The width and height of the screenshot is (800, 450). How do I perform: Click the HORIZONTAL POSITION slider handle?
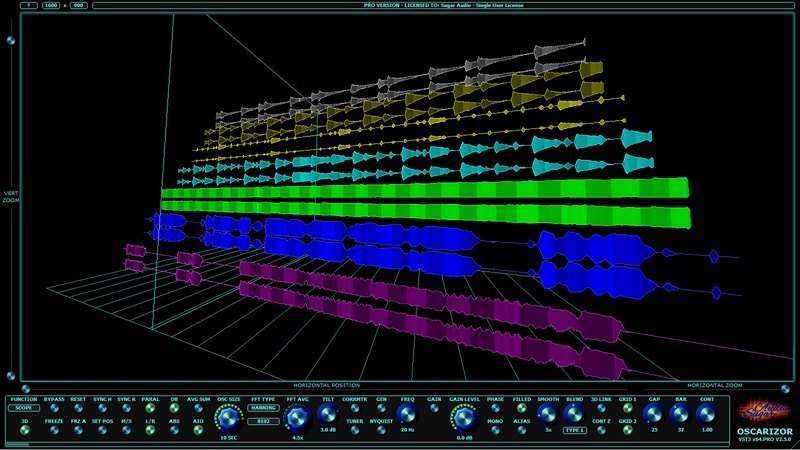click(x=26, y=389)
